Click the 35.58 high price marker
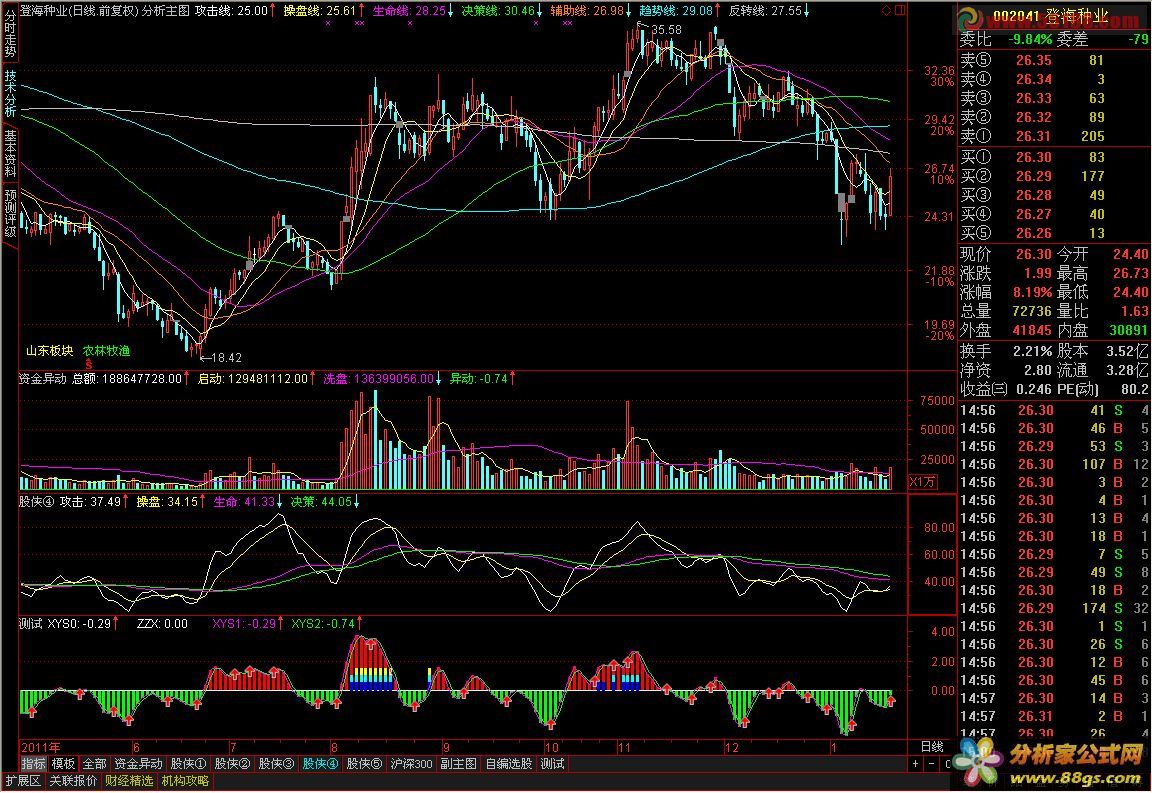Viewport: 1152px width, 793px height. (666, 30)
